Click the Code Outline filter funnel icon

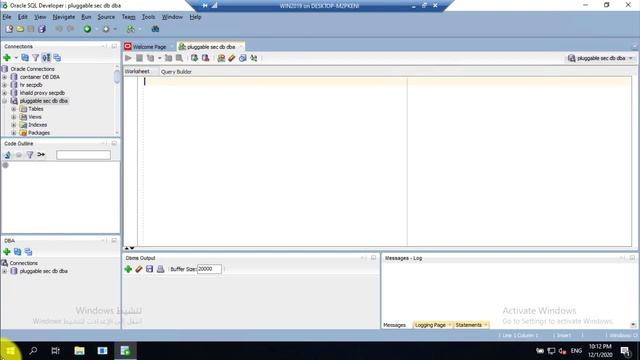point(30,155)
